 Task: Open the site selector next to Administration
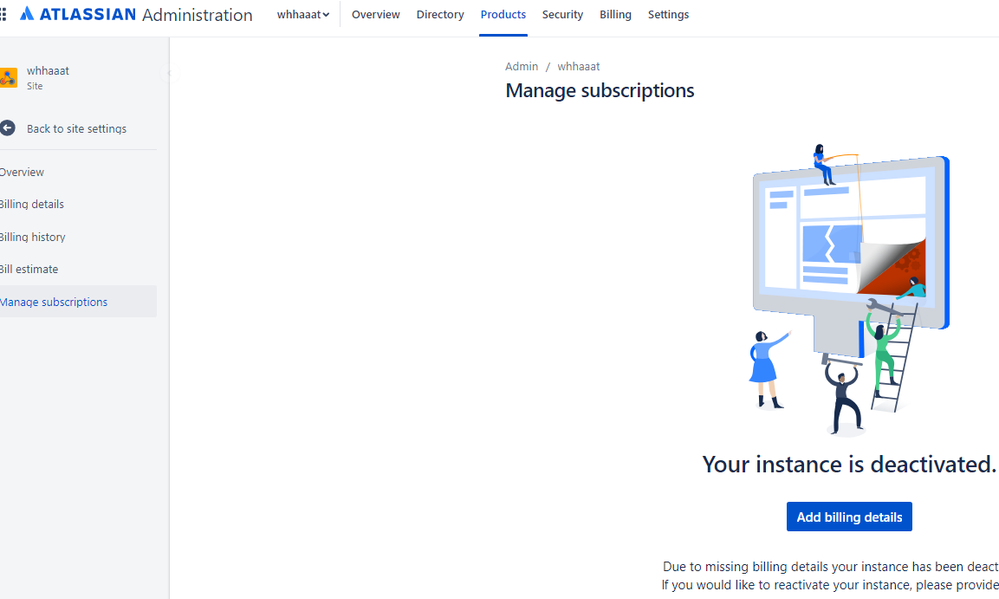302,14
